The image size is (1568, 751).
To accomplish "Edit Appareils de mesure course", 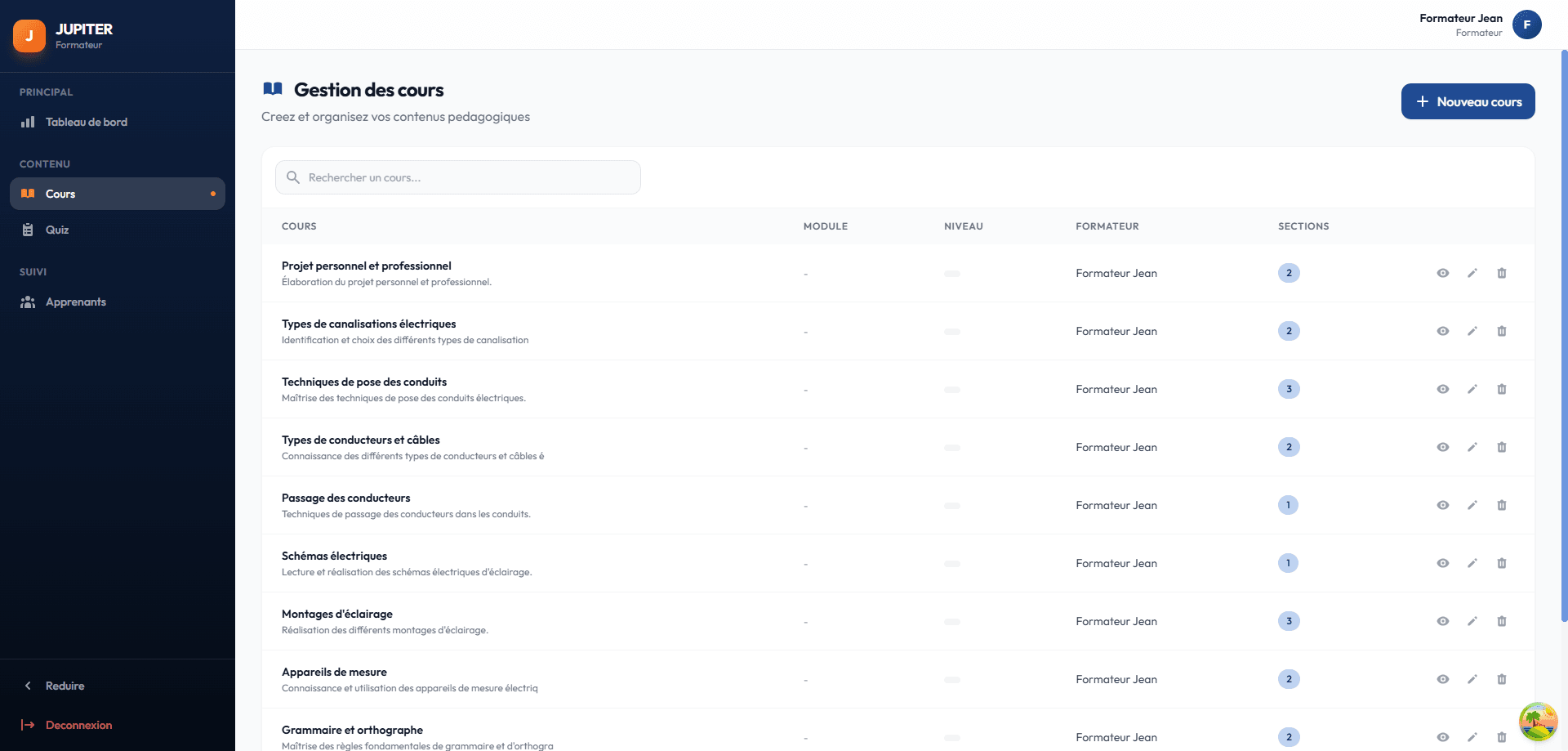I will coord(1472,679).
